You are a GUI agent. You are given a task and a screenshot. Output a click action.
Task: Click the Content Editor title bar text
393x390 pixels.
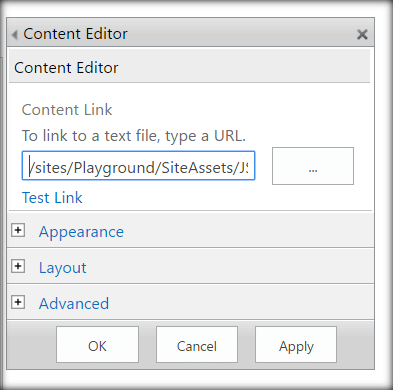75,34
